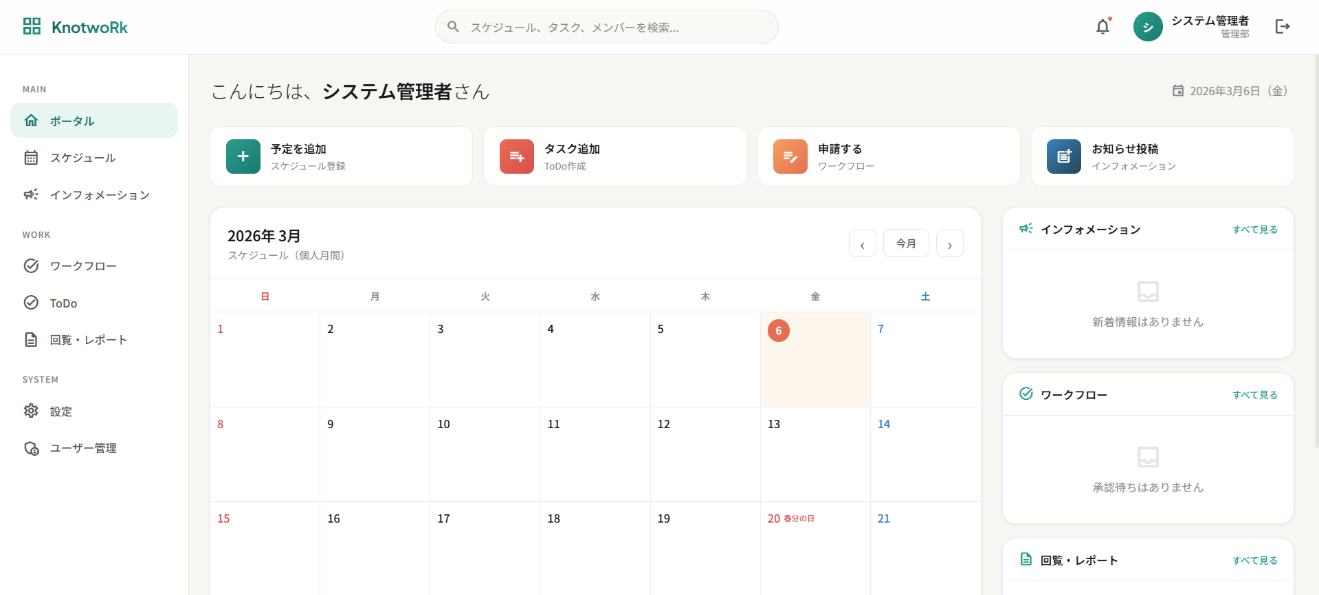
Task: Click 新着情報はありません text
Action: click(1148, 322)
